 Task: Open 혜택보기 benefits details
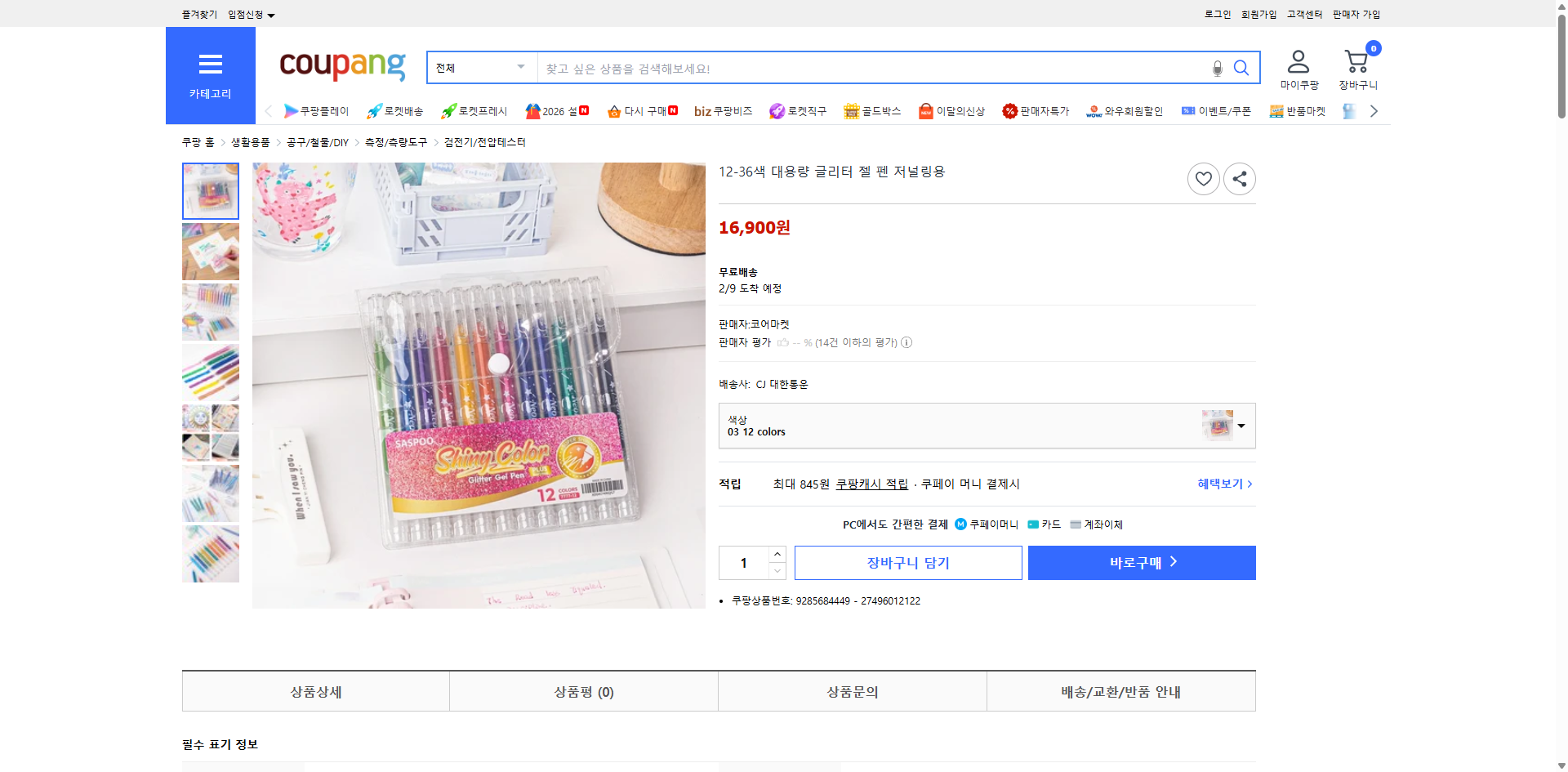[x=1222, y=484]
